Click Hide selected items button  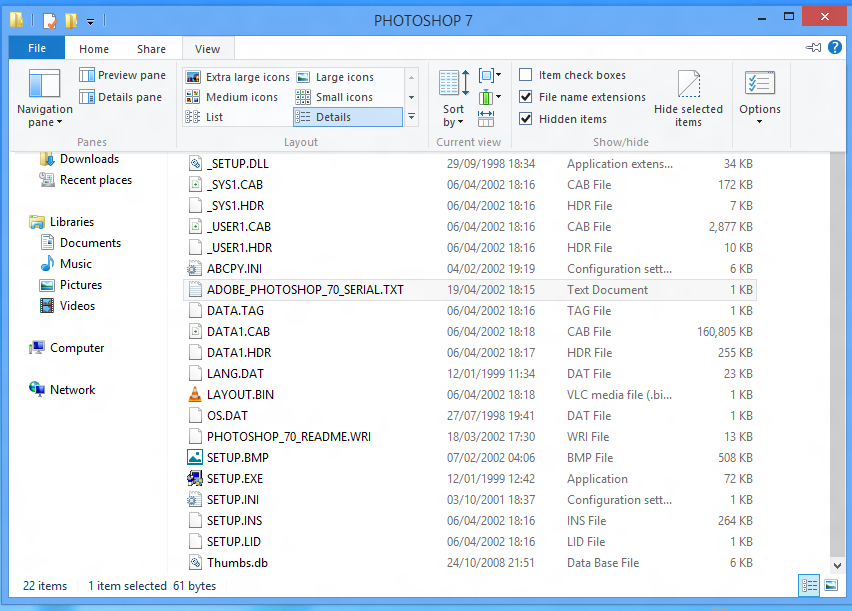(x=688, y=98)
